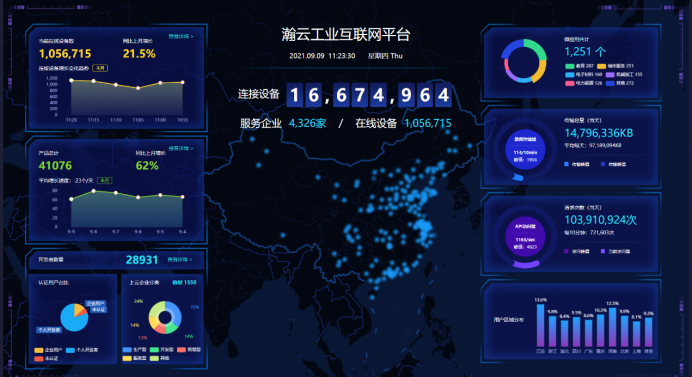Click the purple API access gauge circle
Viewport: 692px width, 377px height.
coord(525,237)
